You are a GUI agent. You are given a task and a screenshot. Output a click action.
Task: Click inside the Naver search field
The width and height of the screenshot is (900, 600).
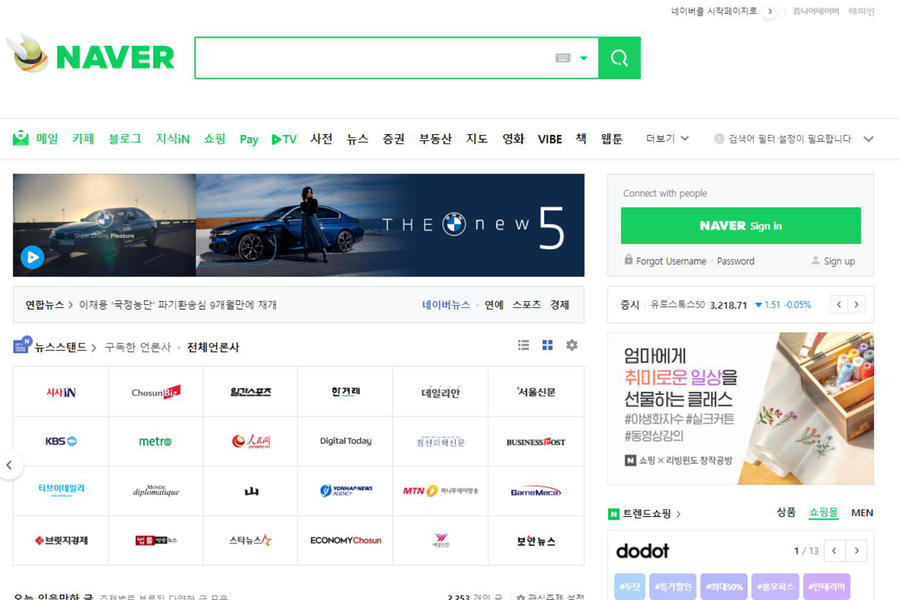(370, 58)
